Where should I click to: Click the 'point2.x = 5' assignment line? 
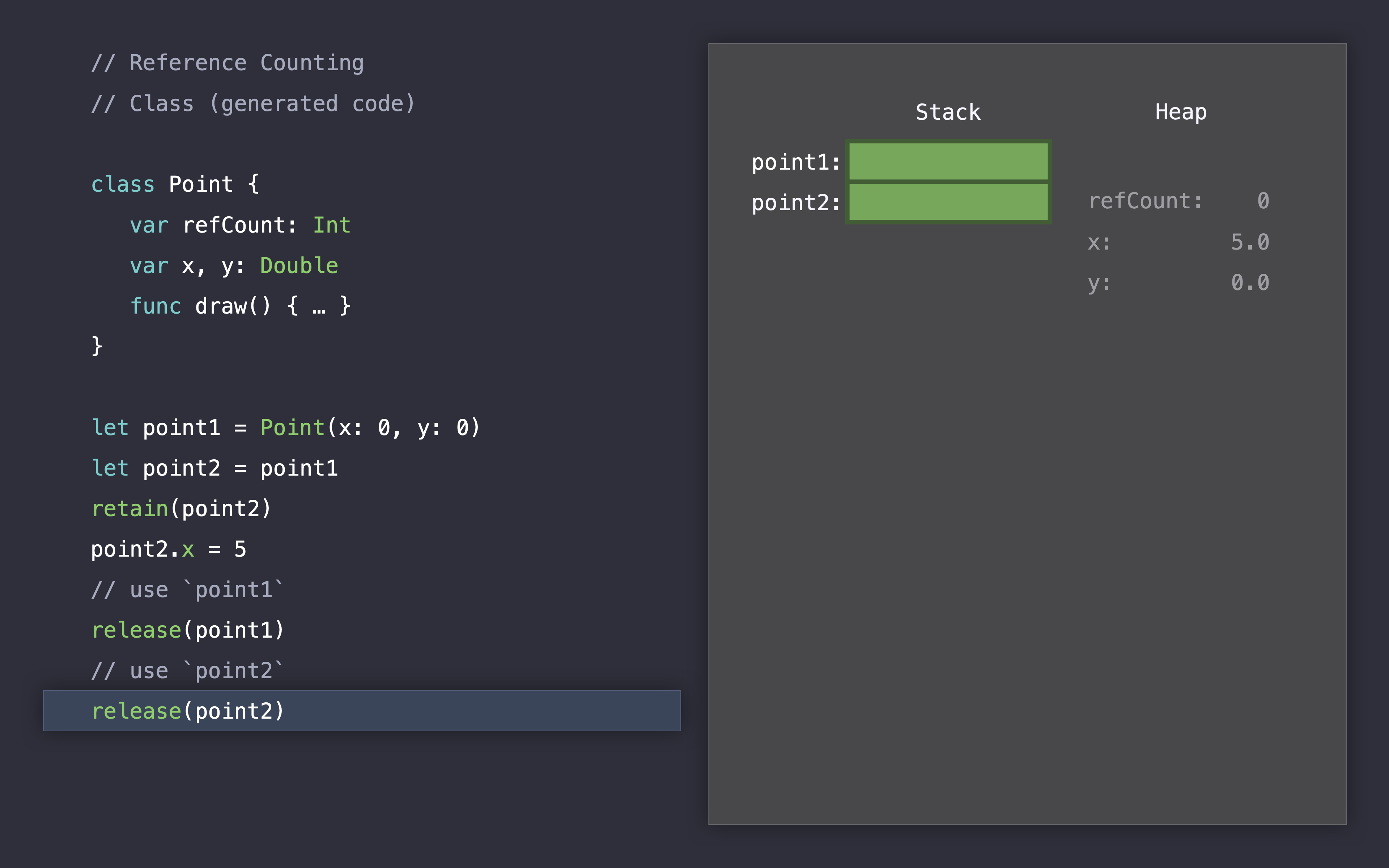pyautogui.click(x=169, y=549)
